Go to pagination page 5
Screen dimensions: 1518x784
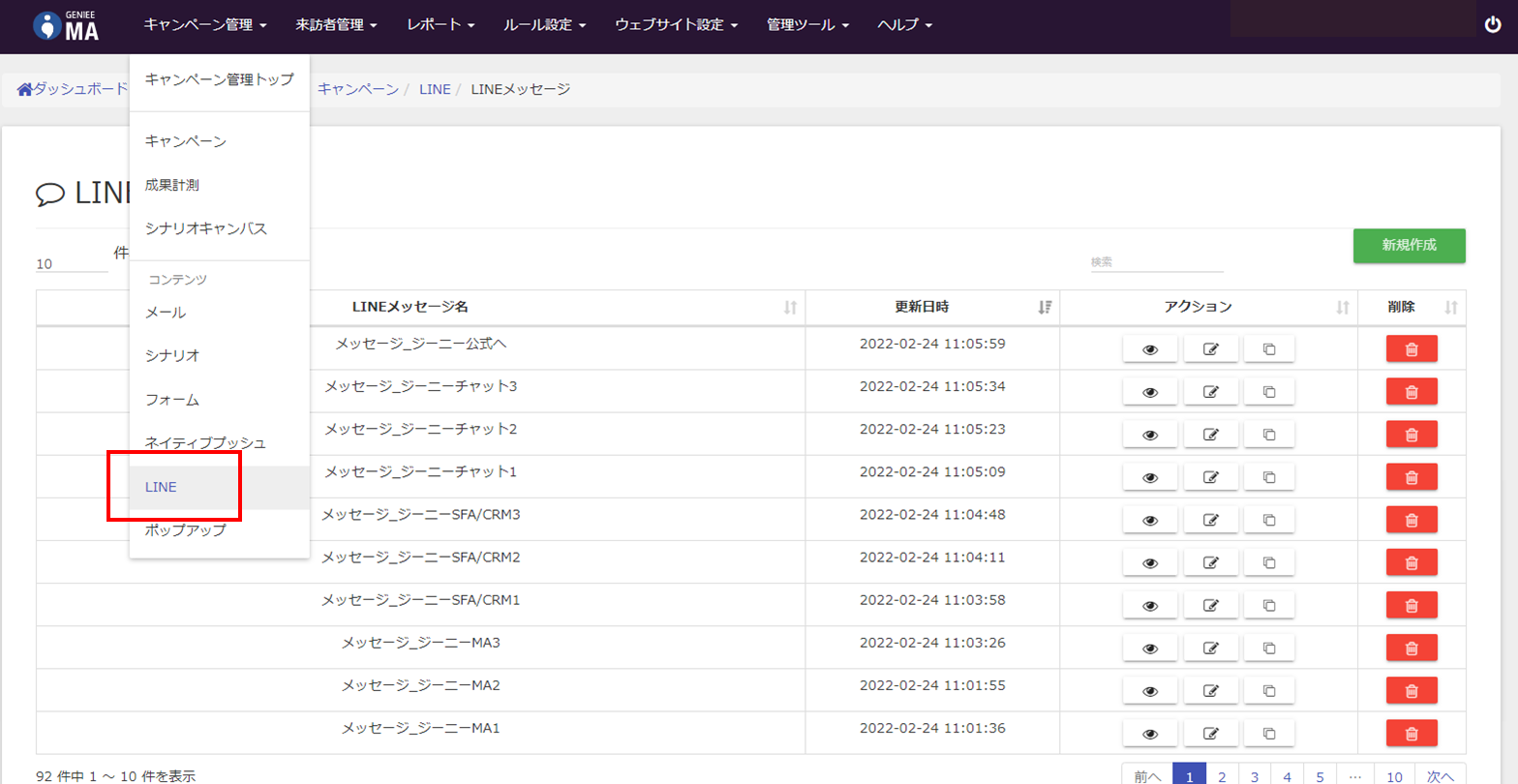1320,776
